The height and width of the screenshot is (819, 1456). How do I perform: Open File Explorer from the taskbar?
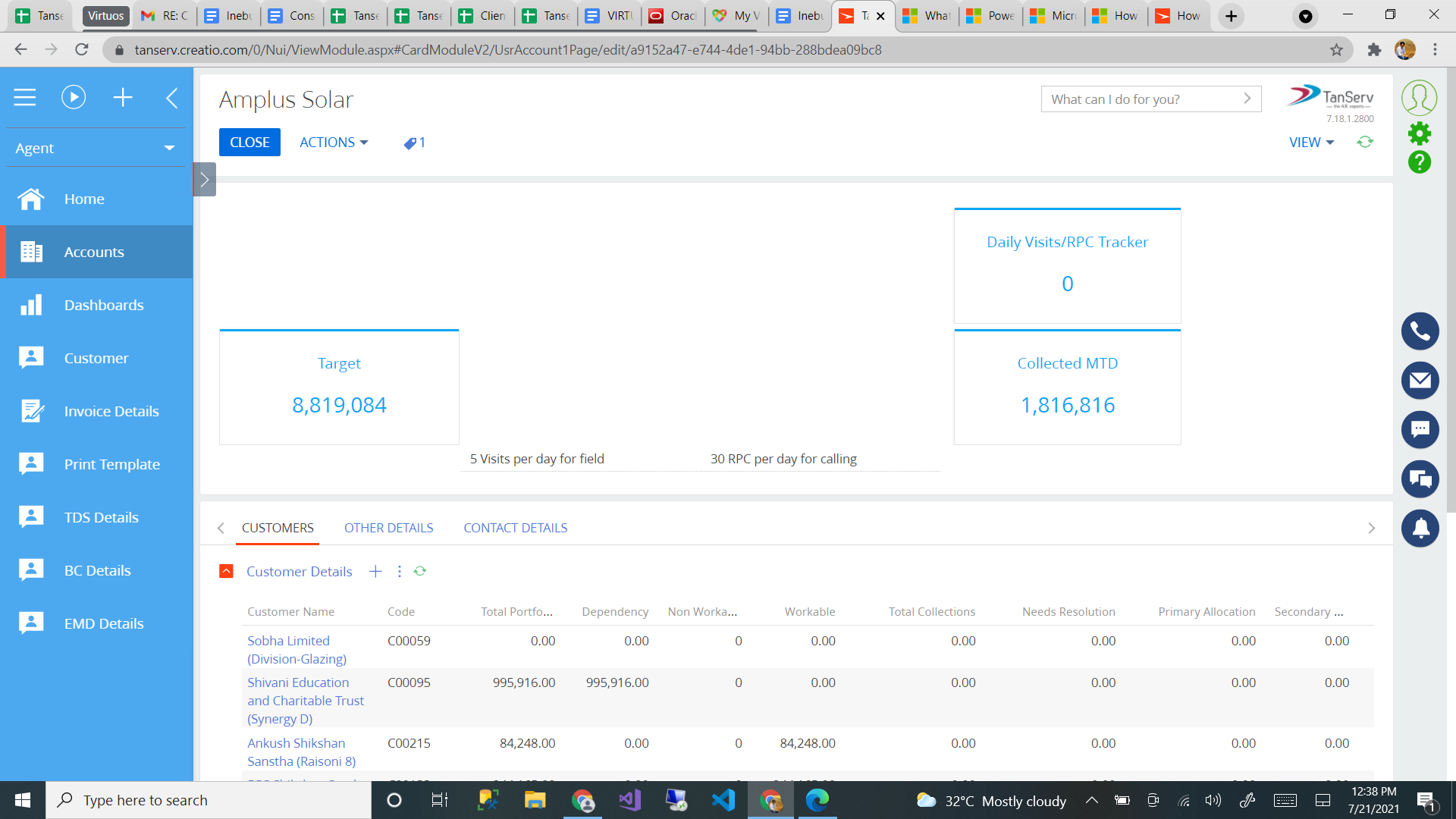tap(535, 800)
